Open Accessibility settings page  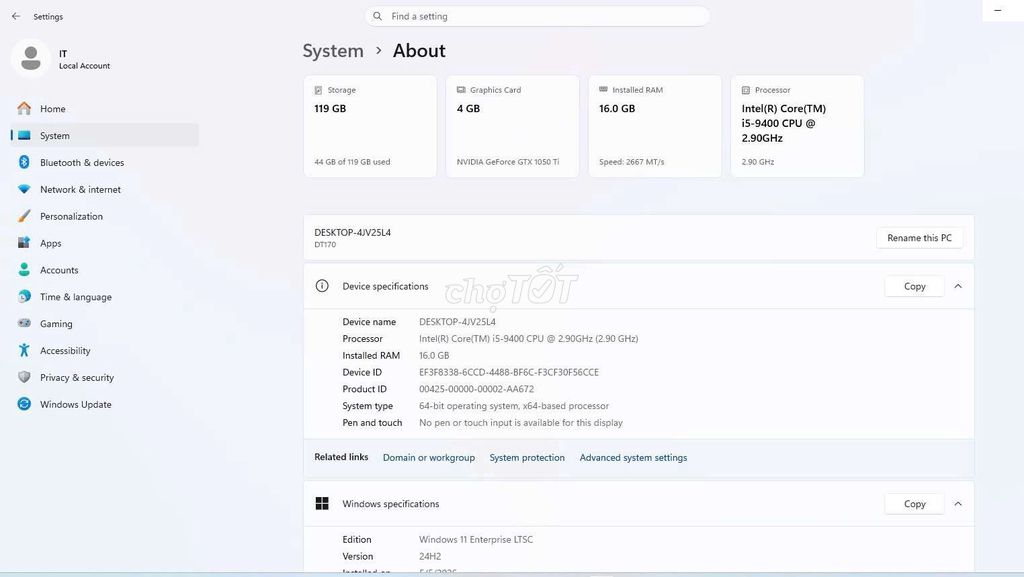point(104,351)
